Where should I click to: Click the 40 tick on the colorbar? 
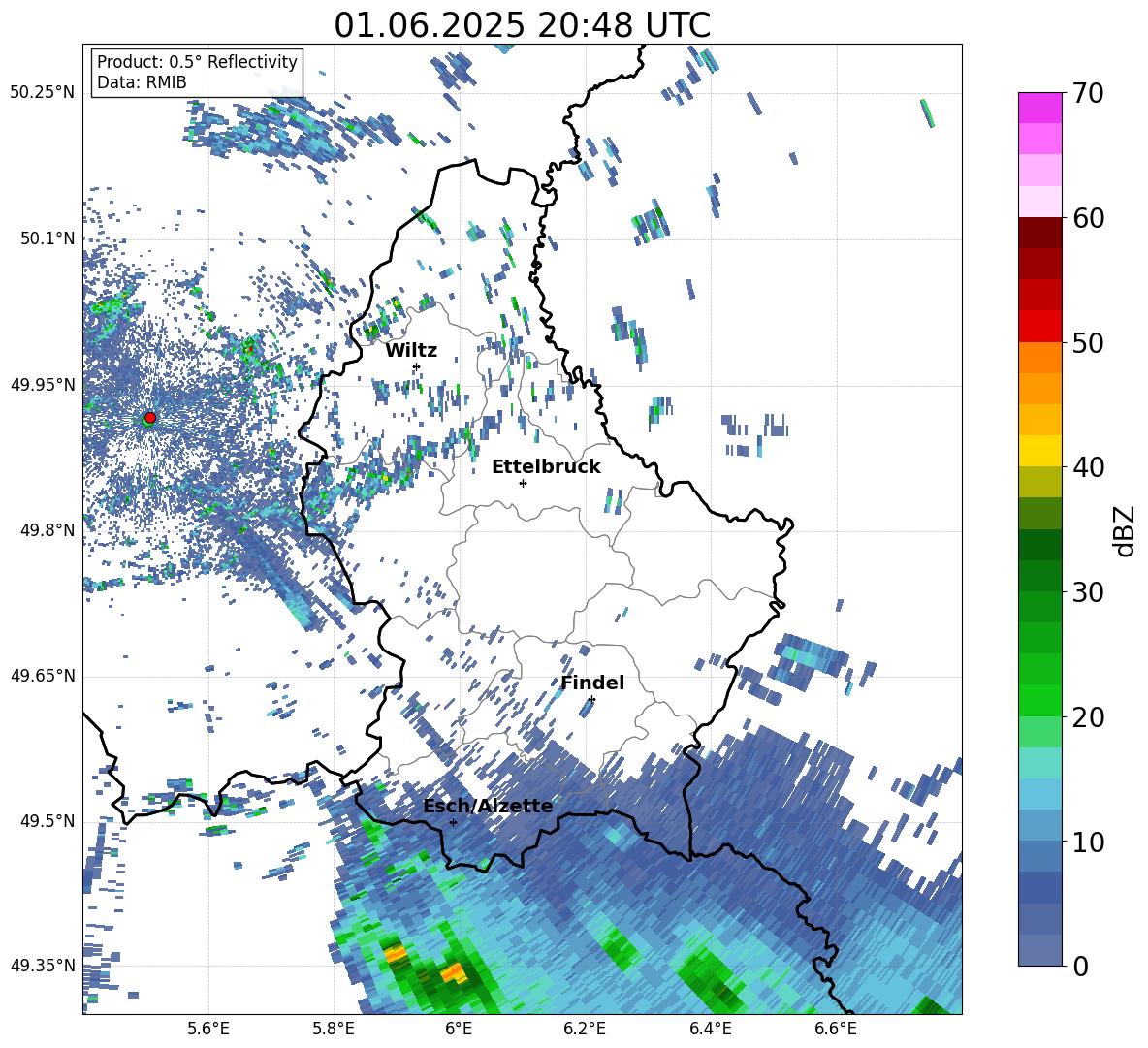coord(1088,467)
